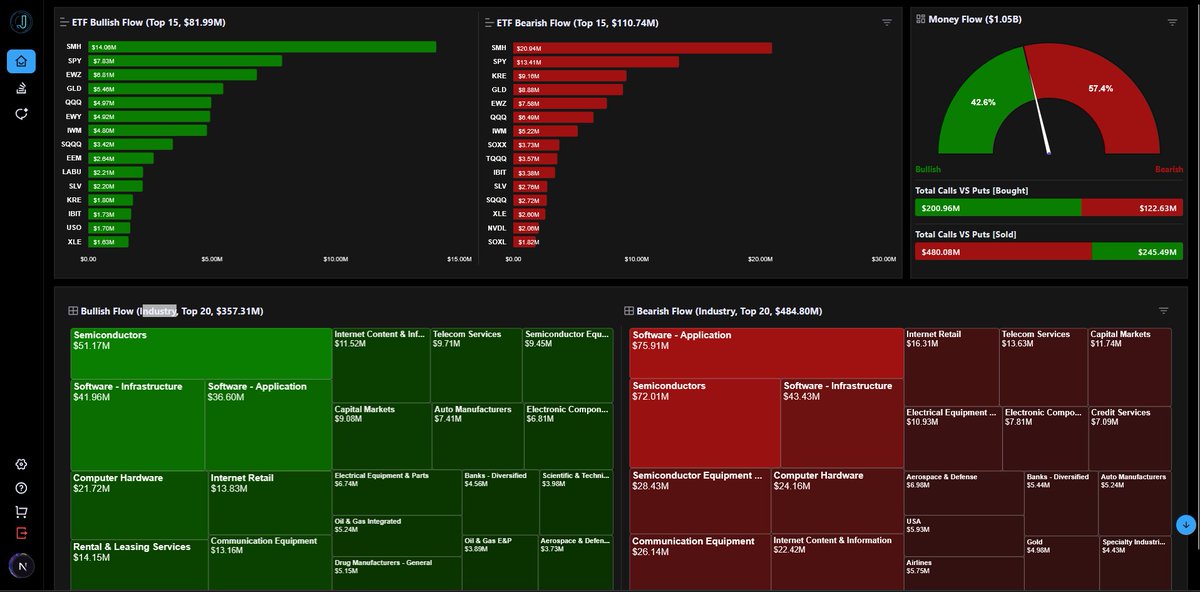Viewport: 1200px width, 592px height.
Task: Open the stacked layers icon in sidebar
Action: click(21, 88)
